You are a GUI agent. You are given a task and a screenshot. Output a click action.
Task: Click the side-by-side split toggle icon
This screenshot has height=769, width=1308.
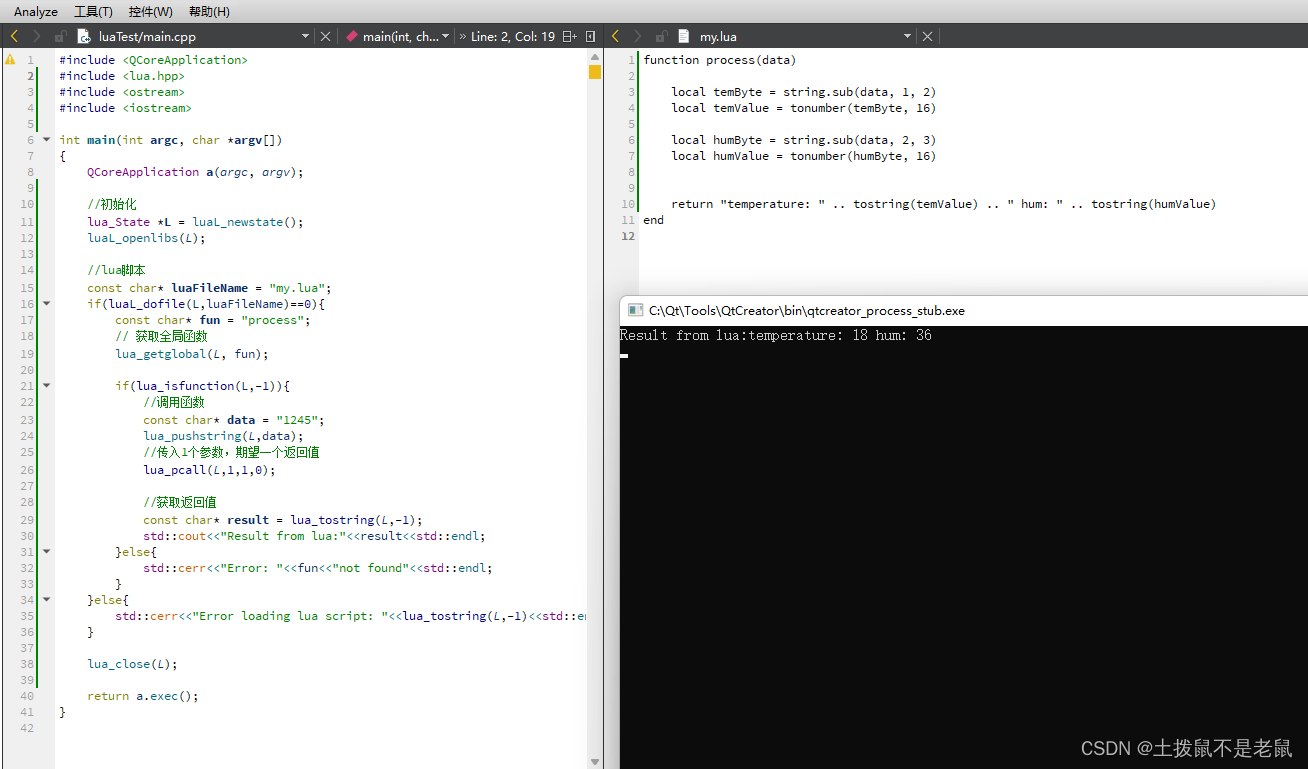pyautogui.click(x=590, y=36)
